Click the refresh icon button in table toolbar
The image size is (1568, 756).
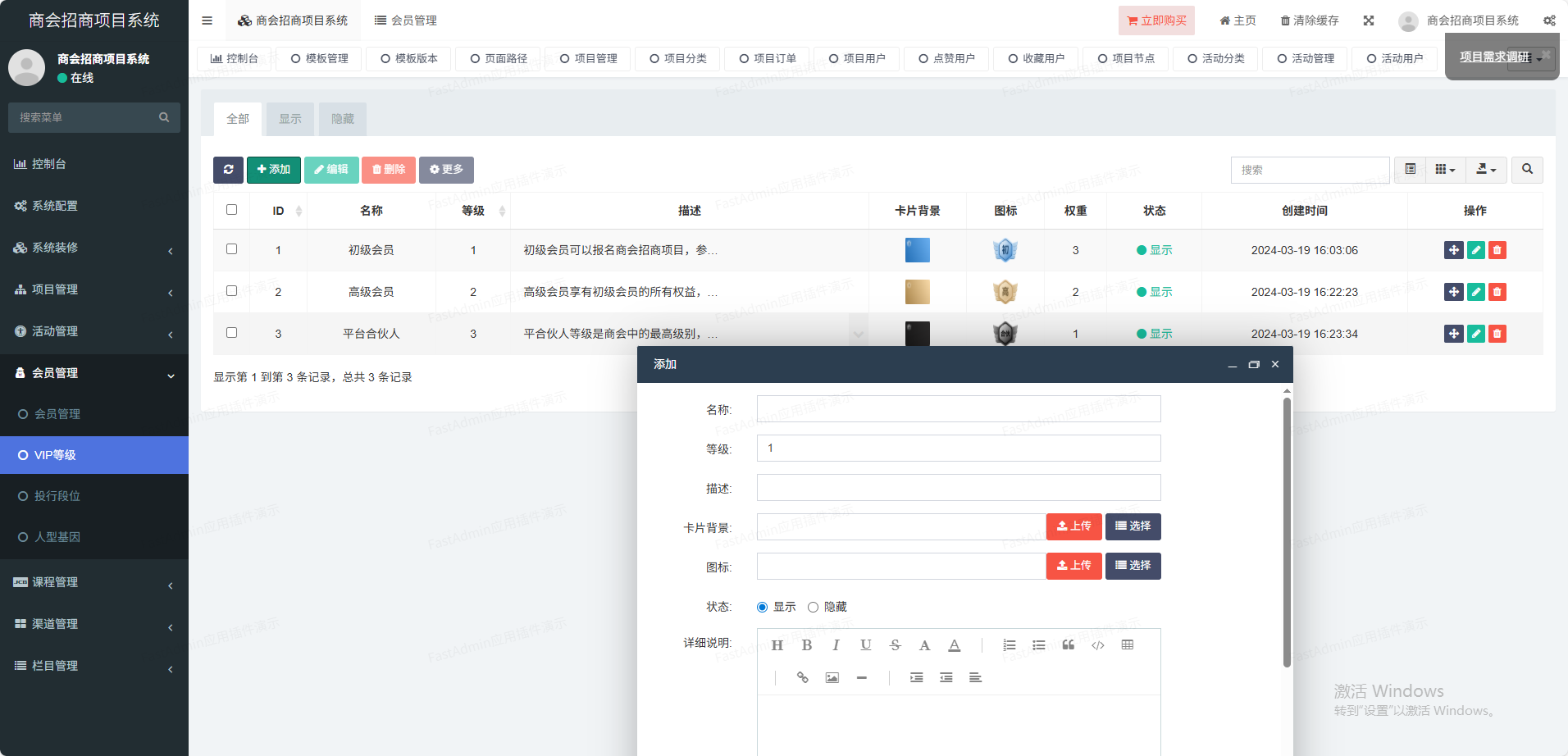(228, 170)
